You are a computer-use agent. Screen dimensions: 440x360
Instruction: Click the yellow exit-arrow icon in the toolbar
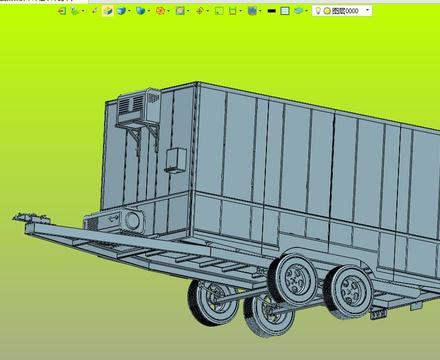(x=62, y=11)
